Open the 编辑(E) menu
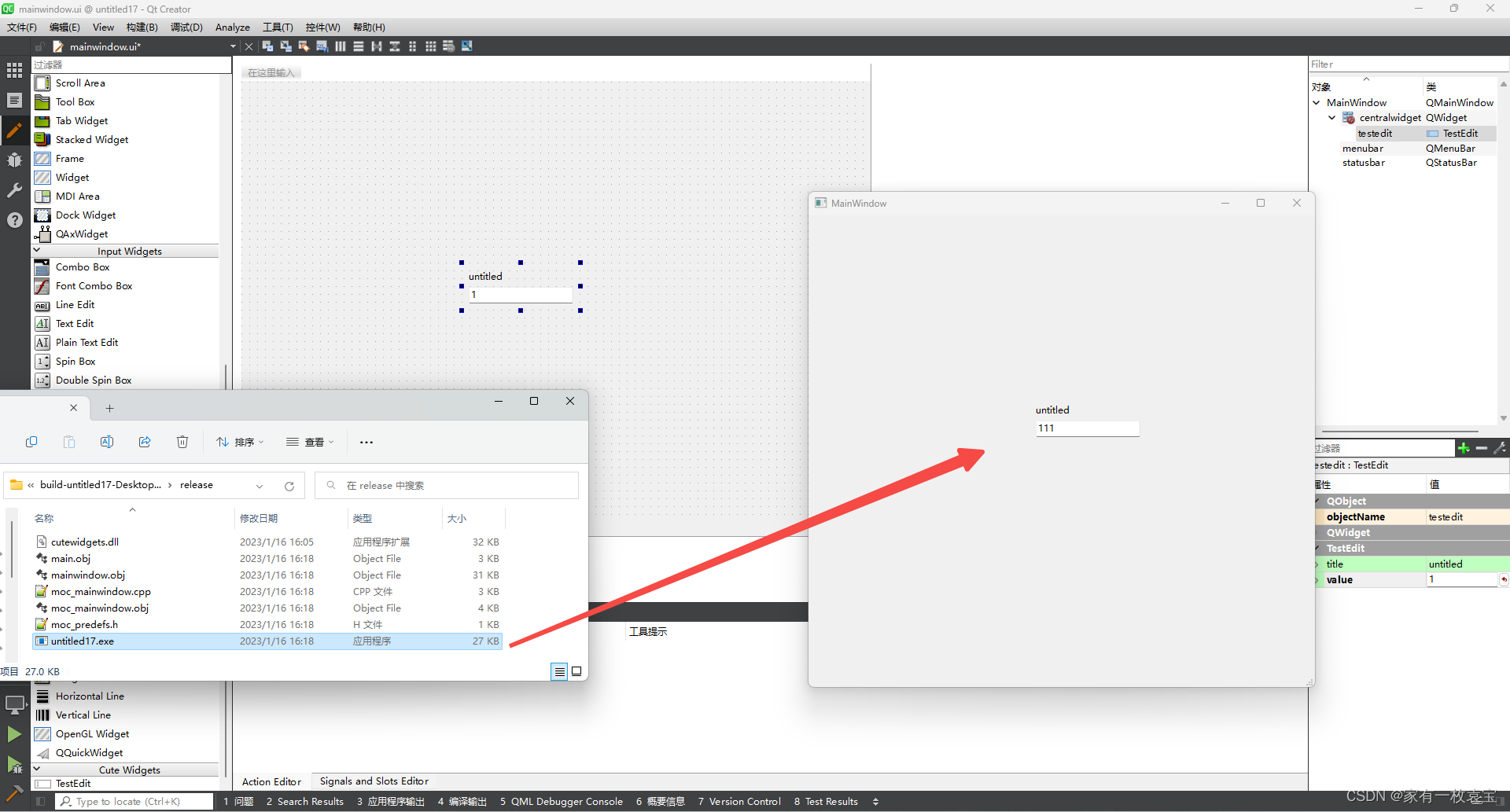Screen dimensions: 1510x812 click(x=64, y=28)
